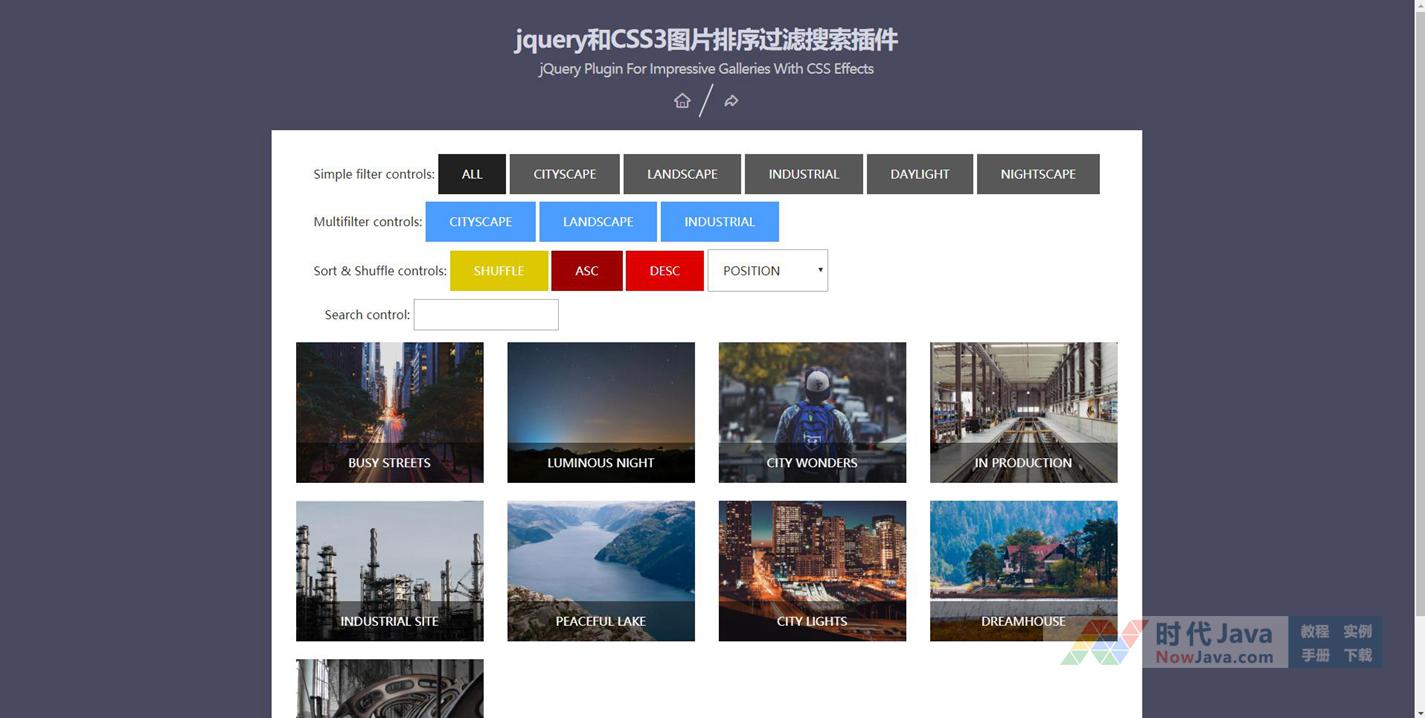Open the Position sort dropdown
Viewport: 1425px width, 718px height.
[767, 271]
